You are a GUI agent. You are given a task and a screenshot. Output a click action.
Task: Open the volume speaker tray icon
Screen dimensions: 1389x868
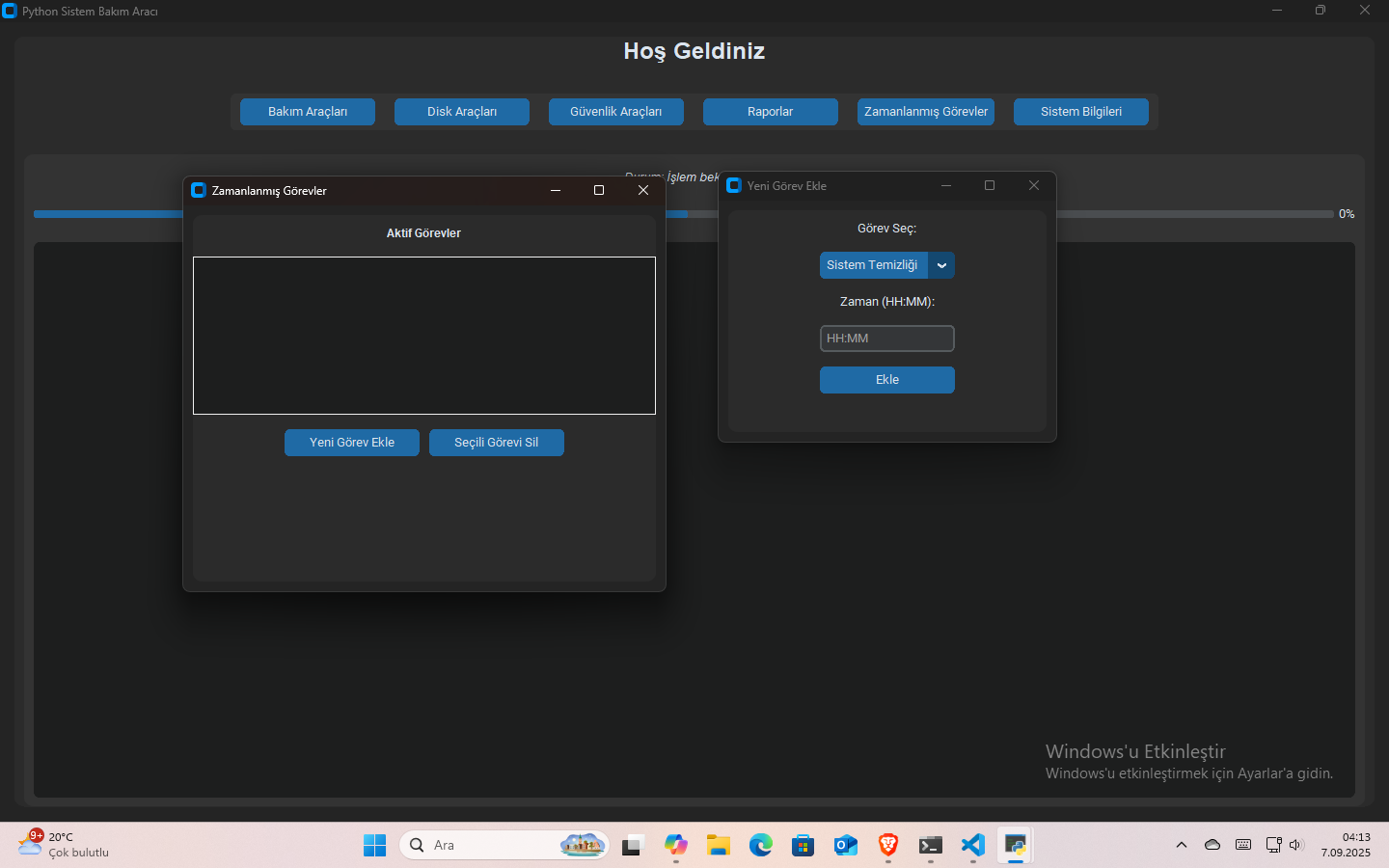(x=1296, y=845)
